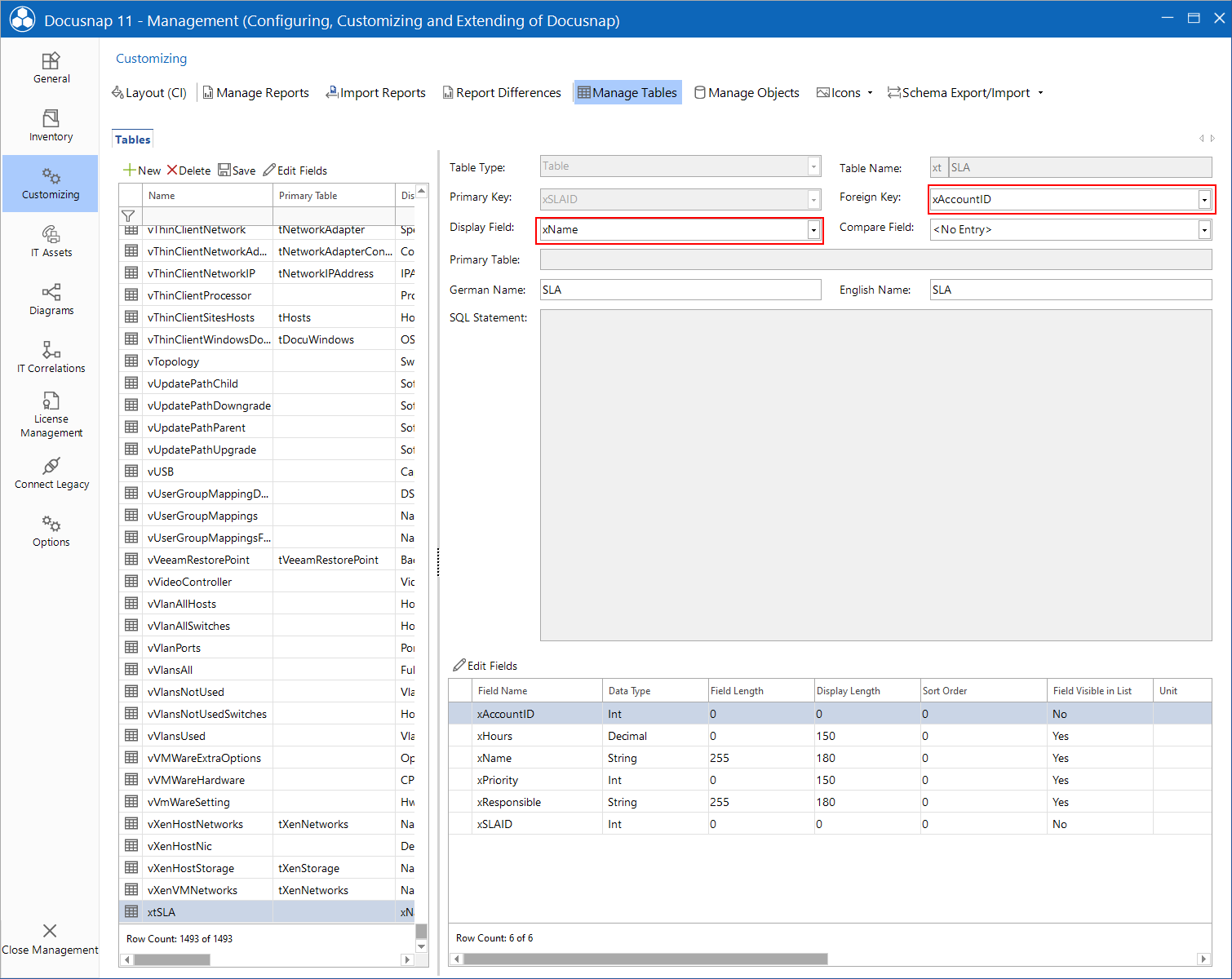Click the IT Assets sidebar icon
The width and height of the screenshot is (1232, 979).
(x=51, y=241)
